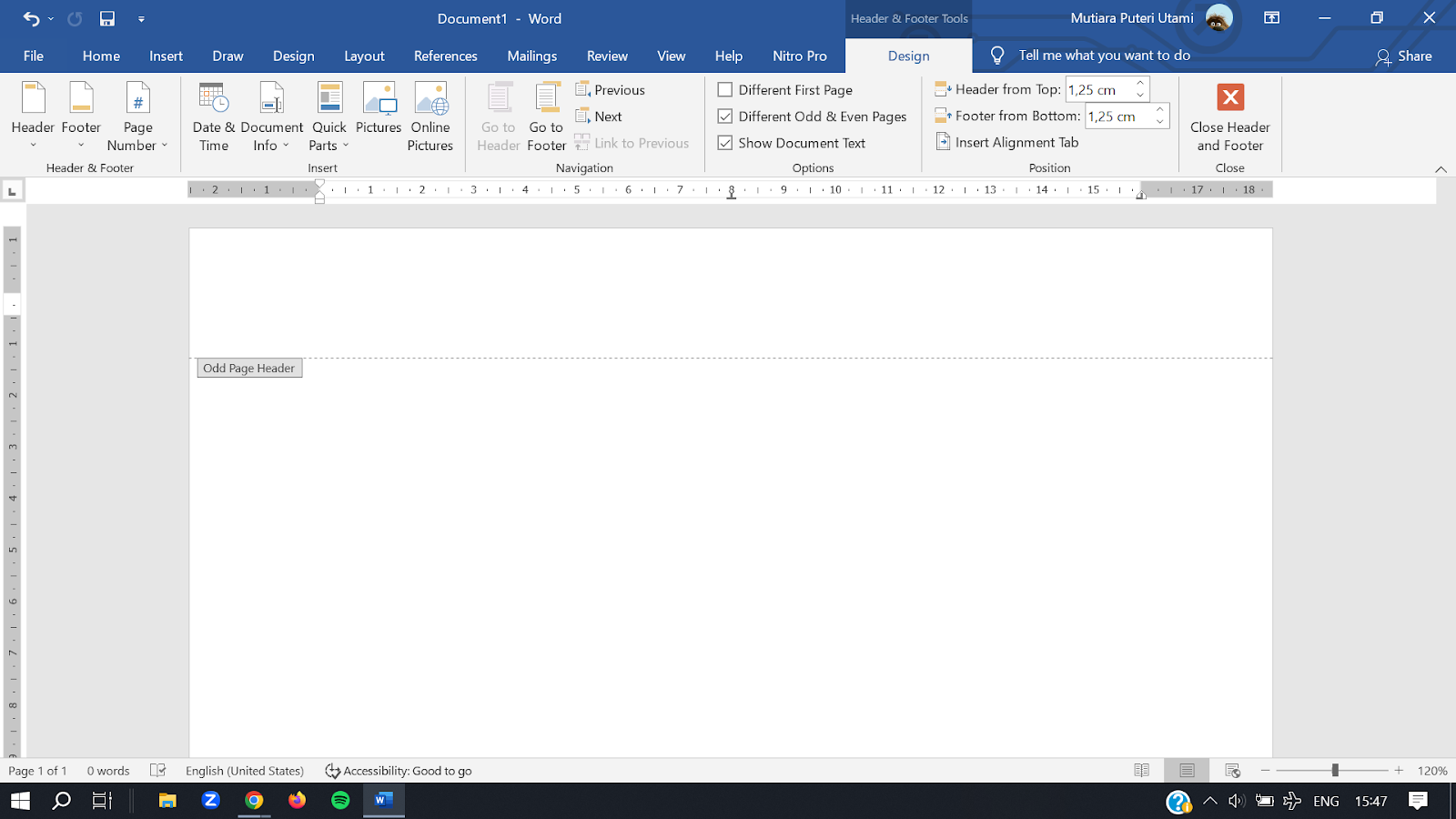This screenshot has height=819, width=1456.
Task: Switch to Layout tab
Action: point(364,56)
